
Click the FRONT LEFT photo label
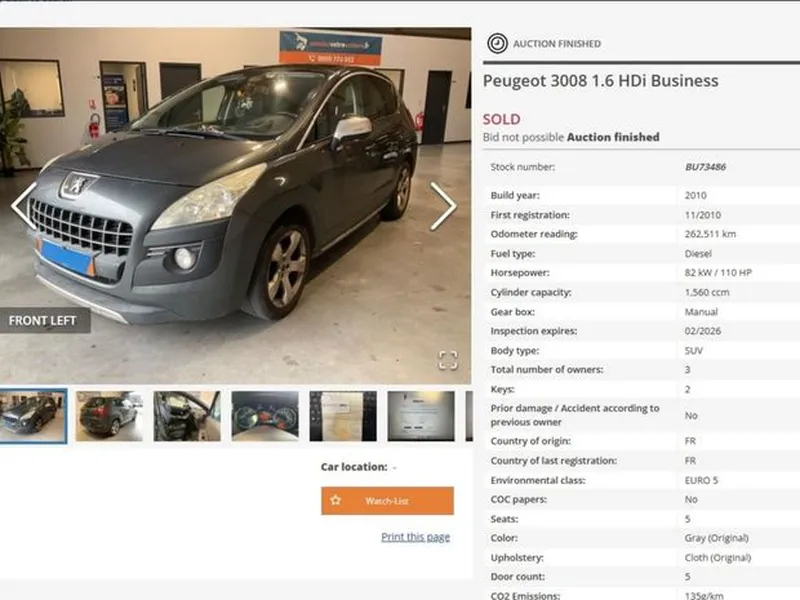[x=43, y=320]
